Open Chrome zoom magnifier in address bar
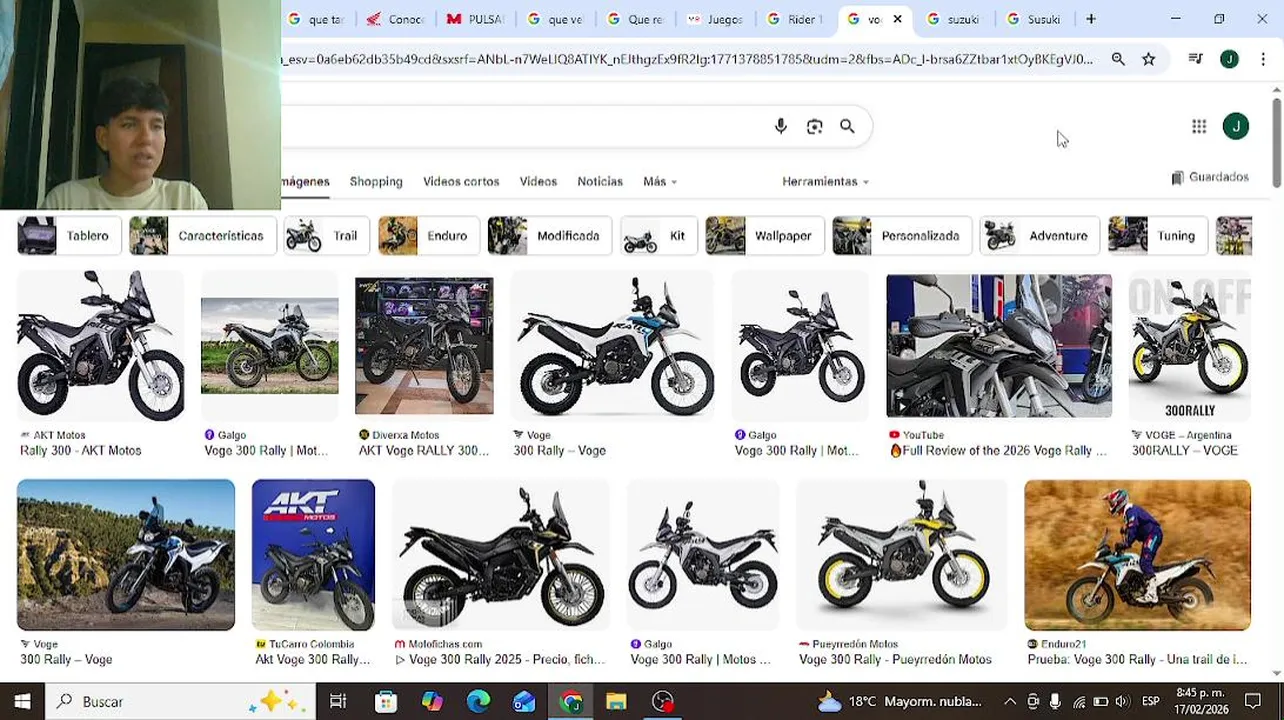This screenshot has height=720, width=1284. [1118, 59]
